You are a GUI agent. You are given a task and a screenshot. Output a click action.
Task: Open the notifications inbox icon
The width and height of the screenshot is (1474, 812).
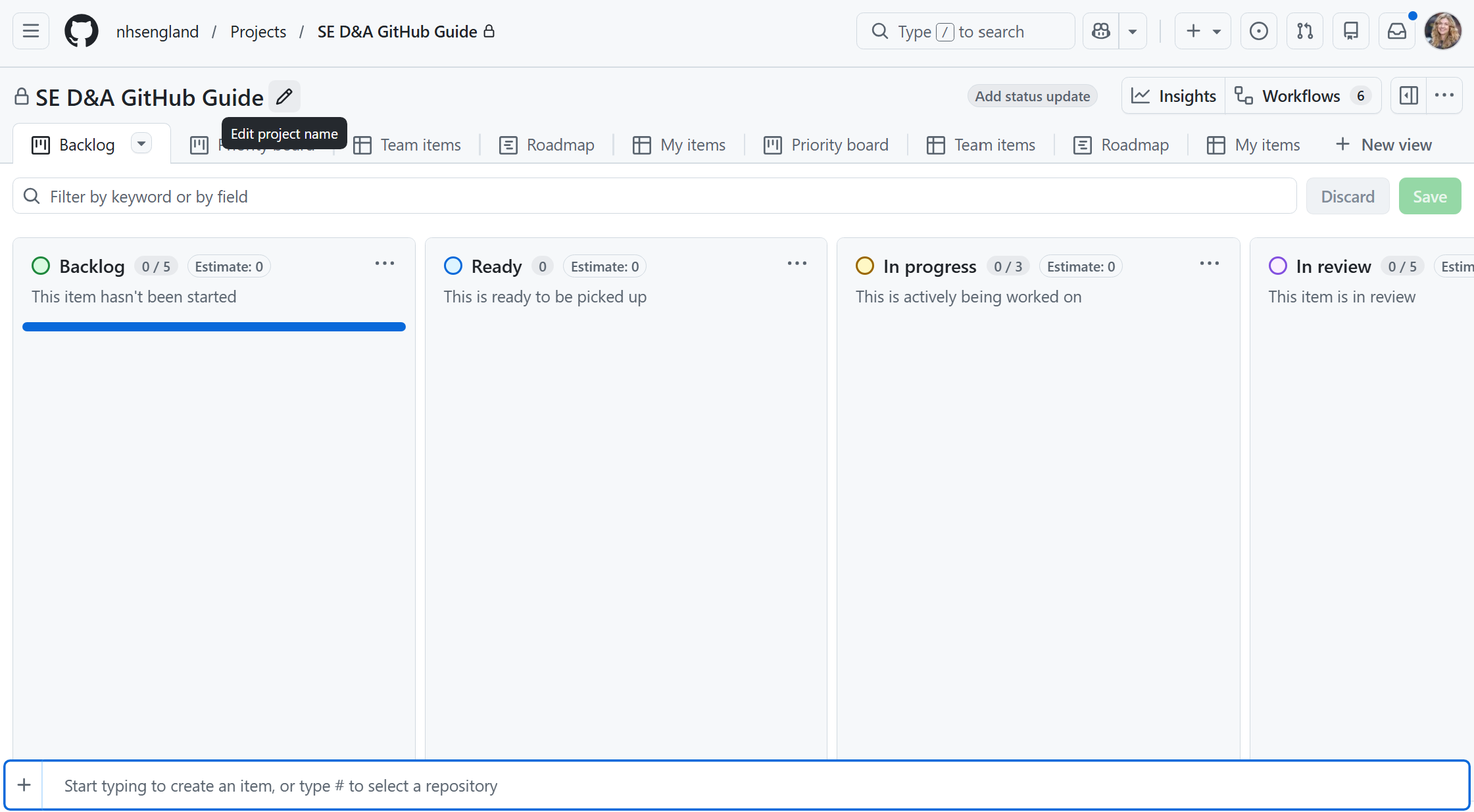pyautogui.click(x=1396, y=31)
